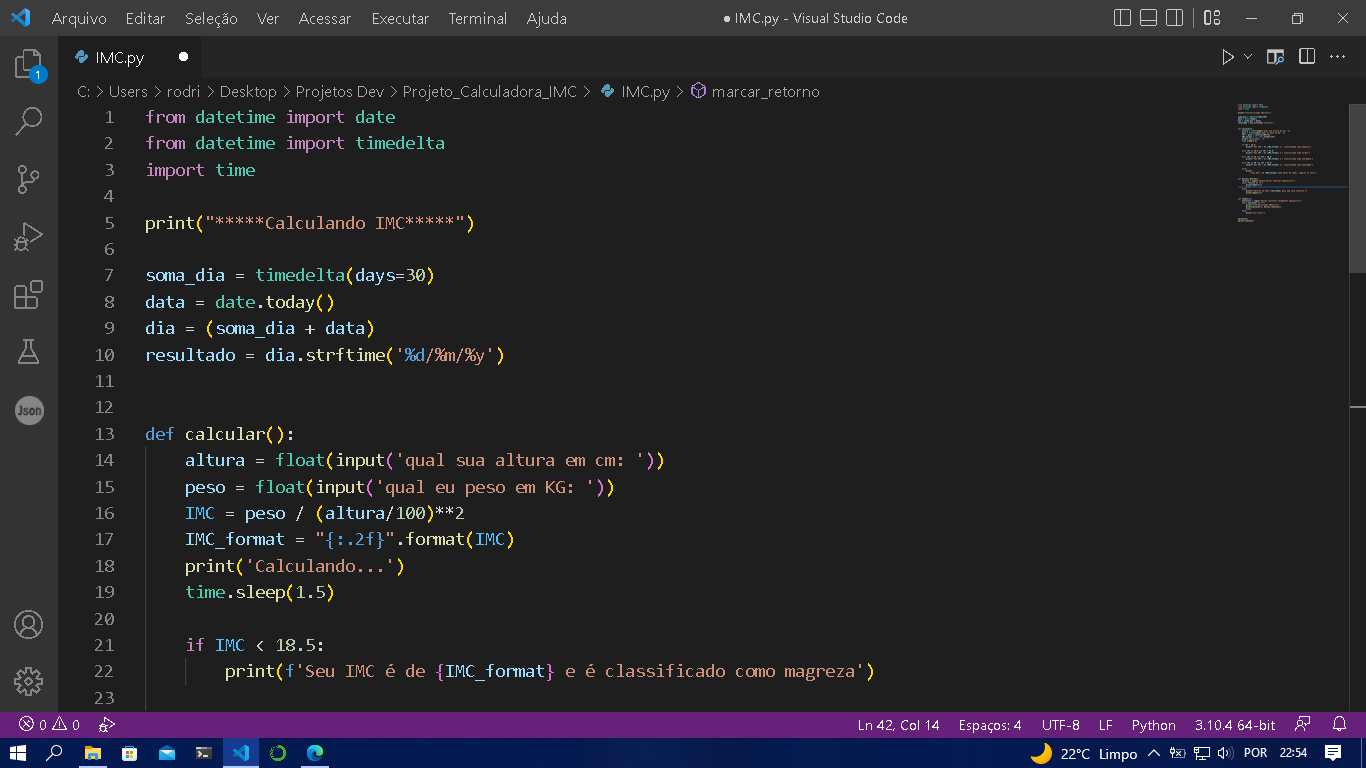
Task: Open the Extensions view
Action: point(29,295)
